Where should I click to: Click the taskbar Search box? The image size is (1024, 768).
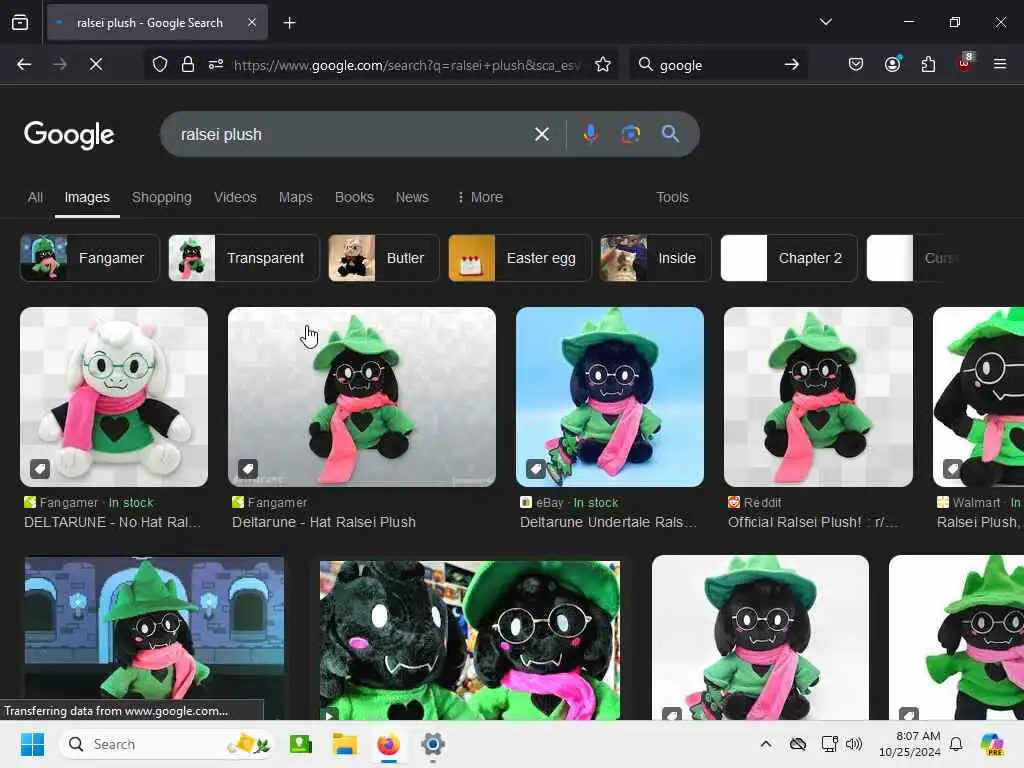(167, 744)
